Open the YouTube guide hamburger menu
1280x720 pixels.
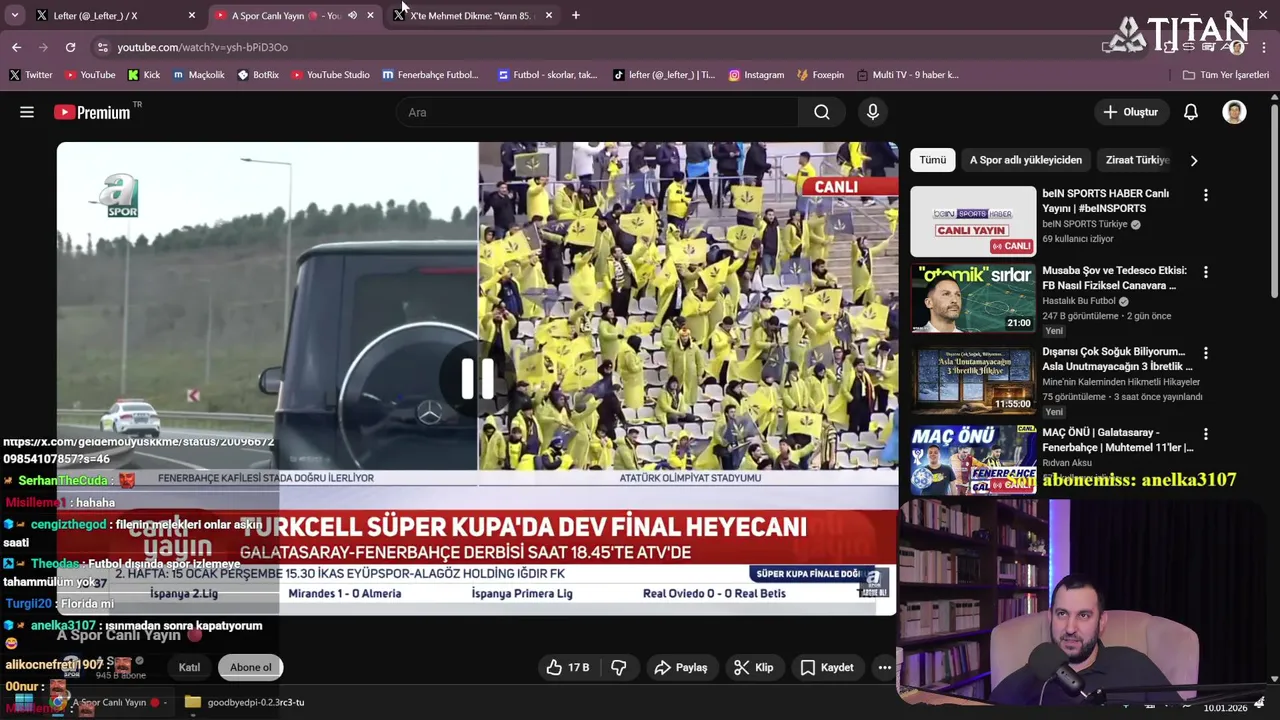[x=27, y=112]
